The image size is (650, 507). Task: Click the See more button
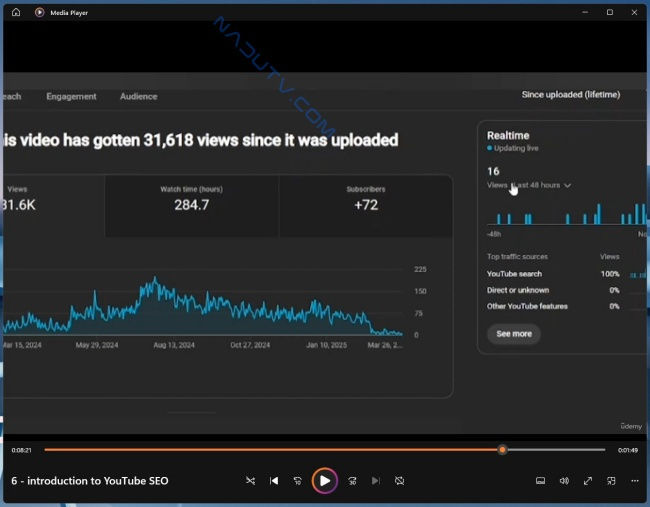click(x=514, y=334)
